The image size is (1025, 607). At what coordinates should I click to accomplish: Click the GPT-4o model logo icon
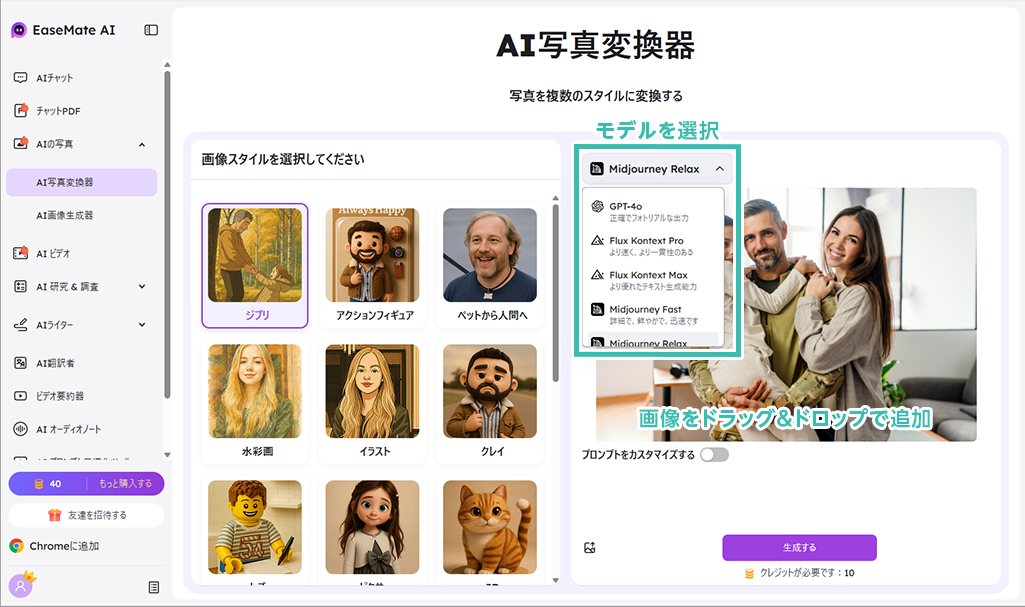(597, 206)
